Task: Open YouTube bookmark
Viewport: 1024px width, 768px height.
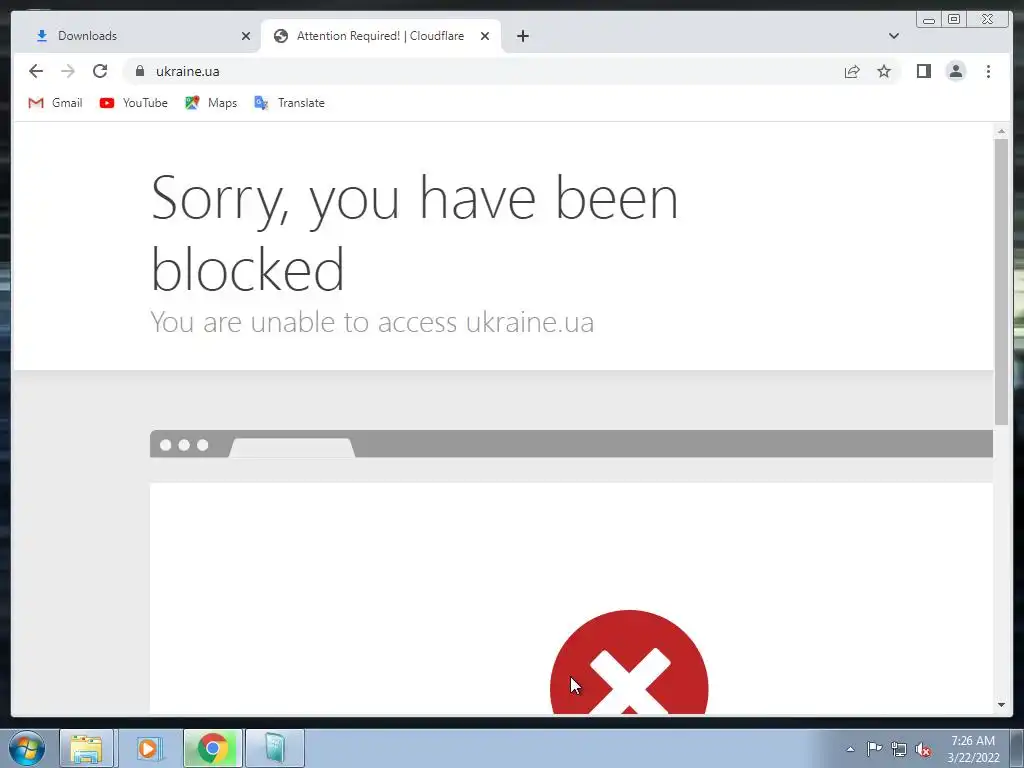Action: (x=134, y=103)
